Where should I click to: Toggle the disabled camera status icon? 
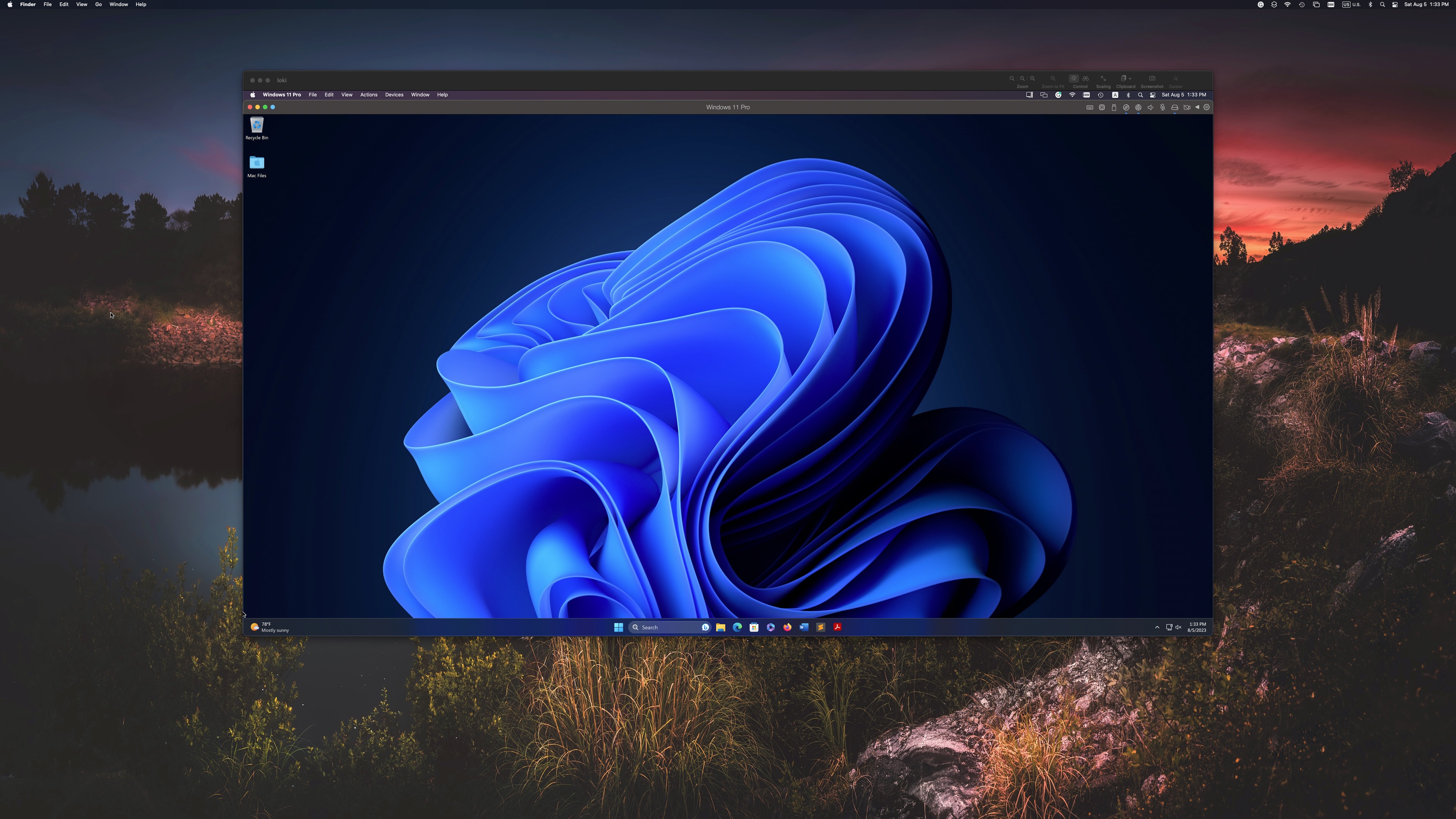pos(1187,107)
